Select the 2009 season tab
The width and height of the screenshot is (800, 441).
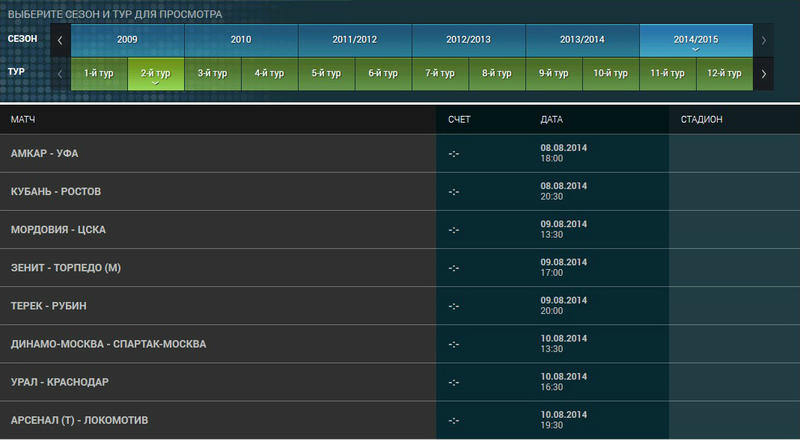point(127,40)
